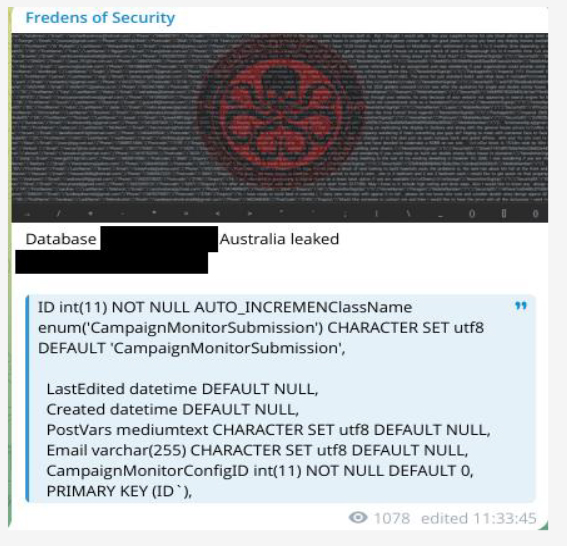Image resolution: width=567 pixels, height=546 pixels.
Task: Click the PRIMARY KEY (ID) line
Action: [x=119, y=491]
